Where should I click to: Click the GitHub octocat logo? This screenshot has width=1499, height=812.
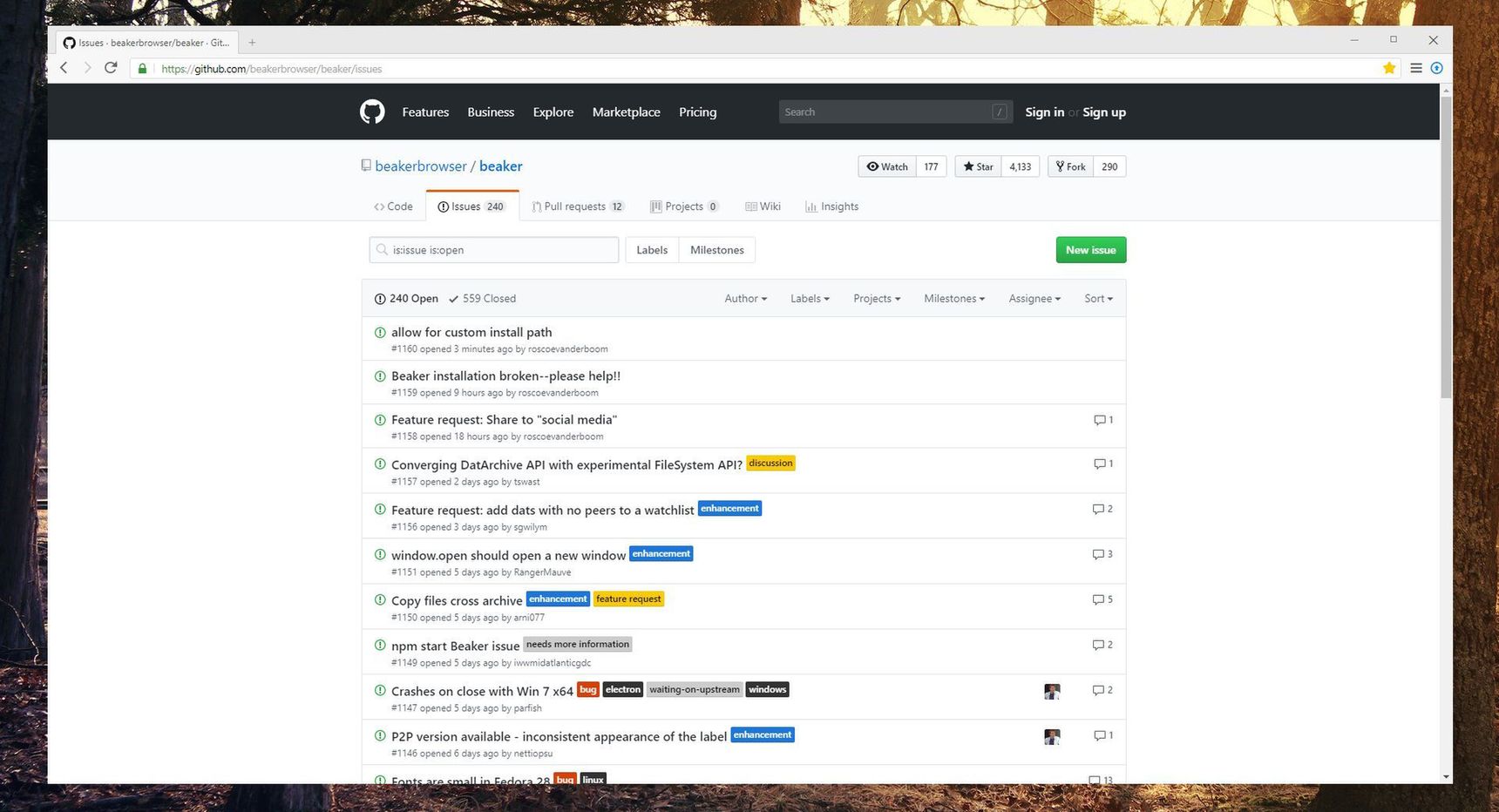click(372, 112)
